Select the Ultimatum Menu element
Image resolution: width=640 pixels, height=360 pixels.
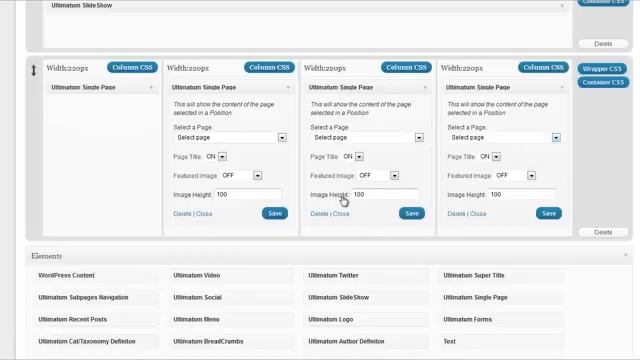(x=231, y=320)
